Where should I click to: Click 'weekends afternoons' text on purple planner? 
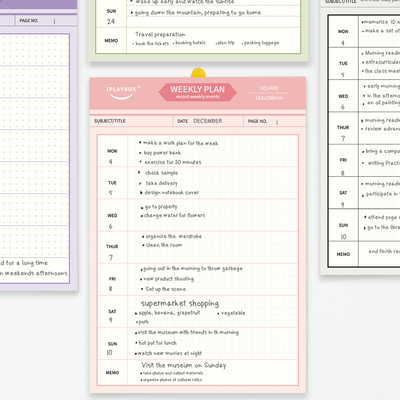pos(36,273)
